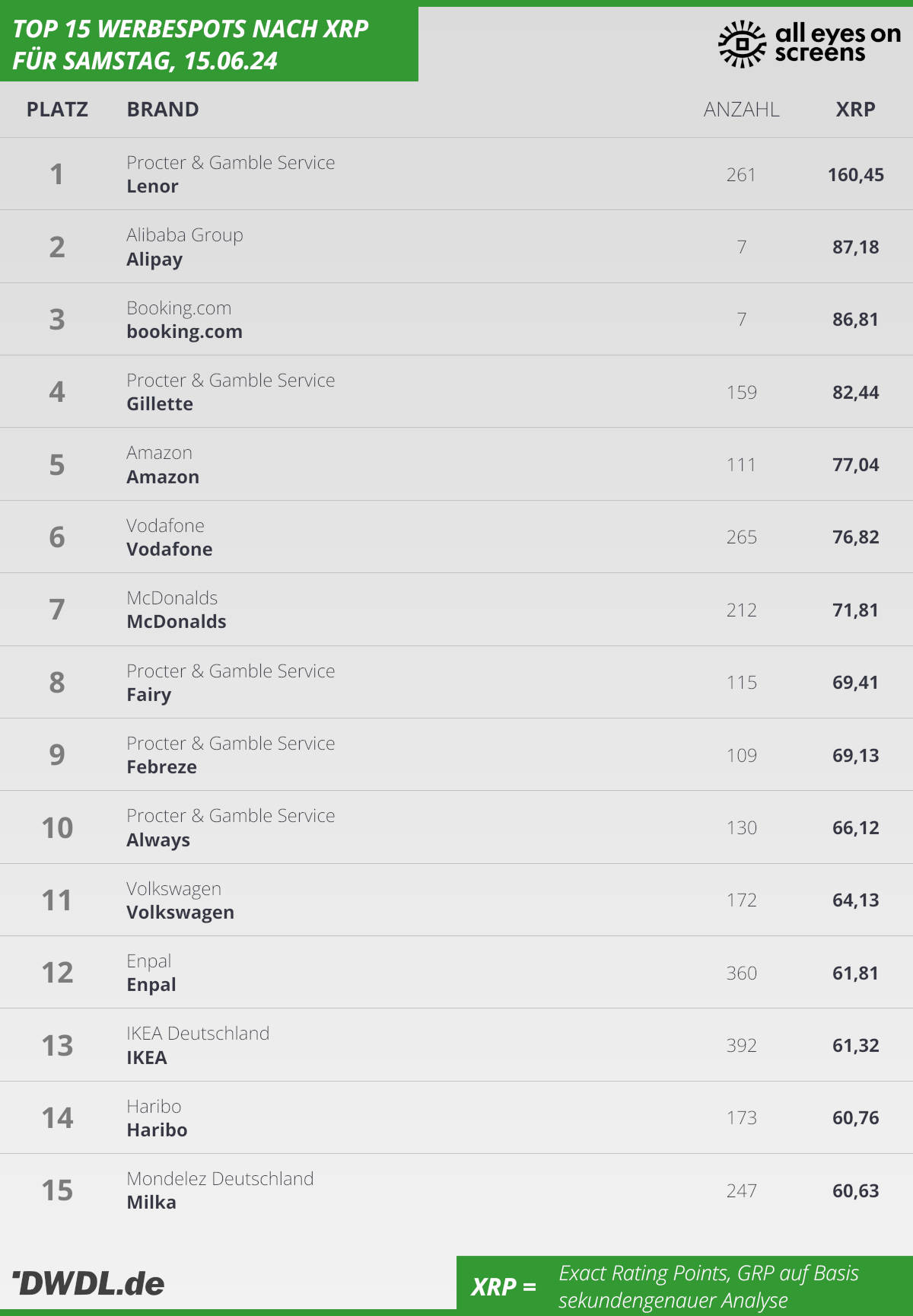Viewport: 913px width, 1316px height.
Task: Select the PLATZ column header
Action: 57,110
